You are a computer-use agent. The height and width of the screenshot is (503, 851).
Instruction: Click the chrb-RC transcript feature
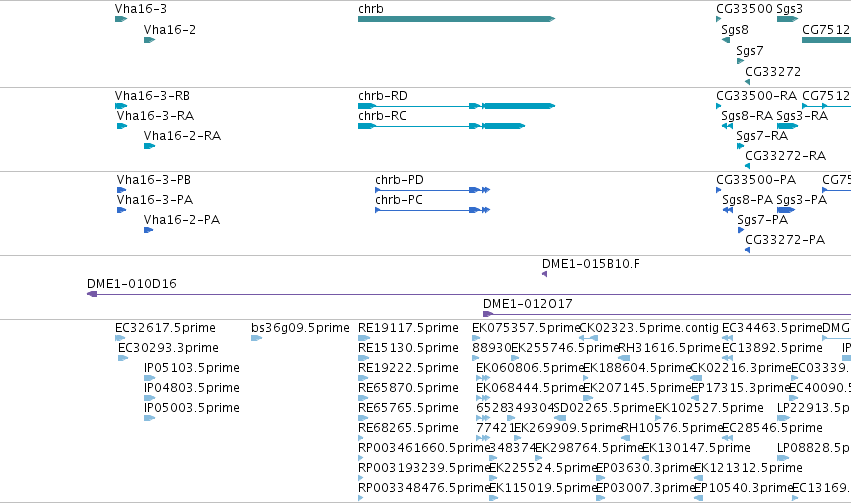click(442, 126)
